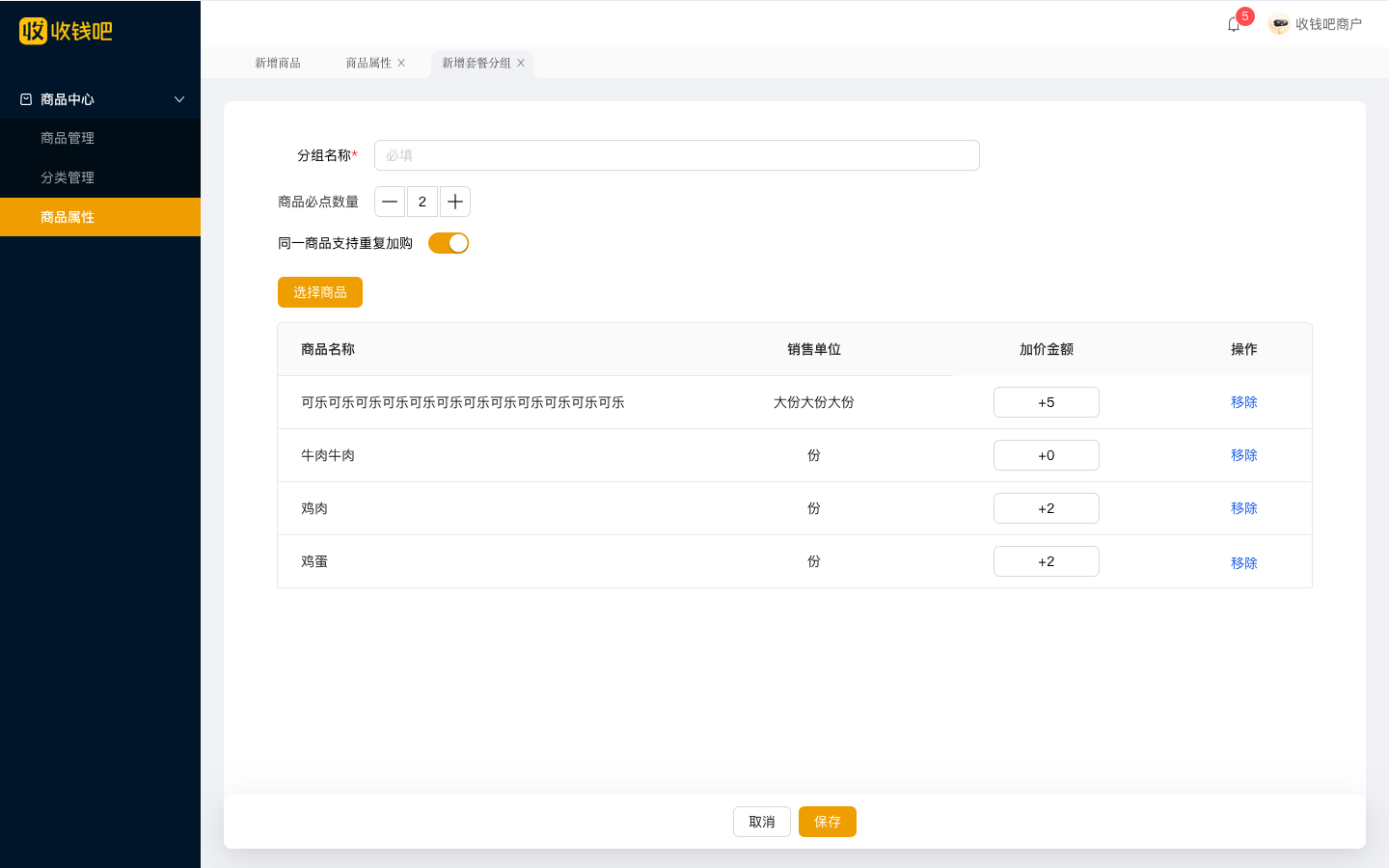Click the 保存 button
Viewport: 1389px width, 868px height.
click(828, 822)
